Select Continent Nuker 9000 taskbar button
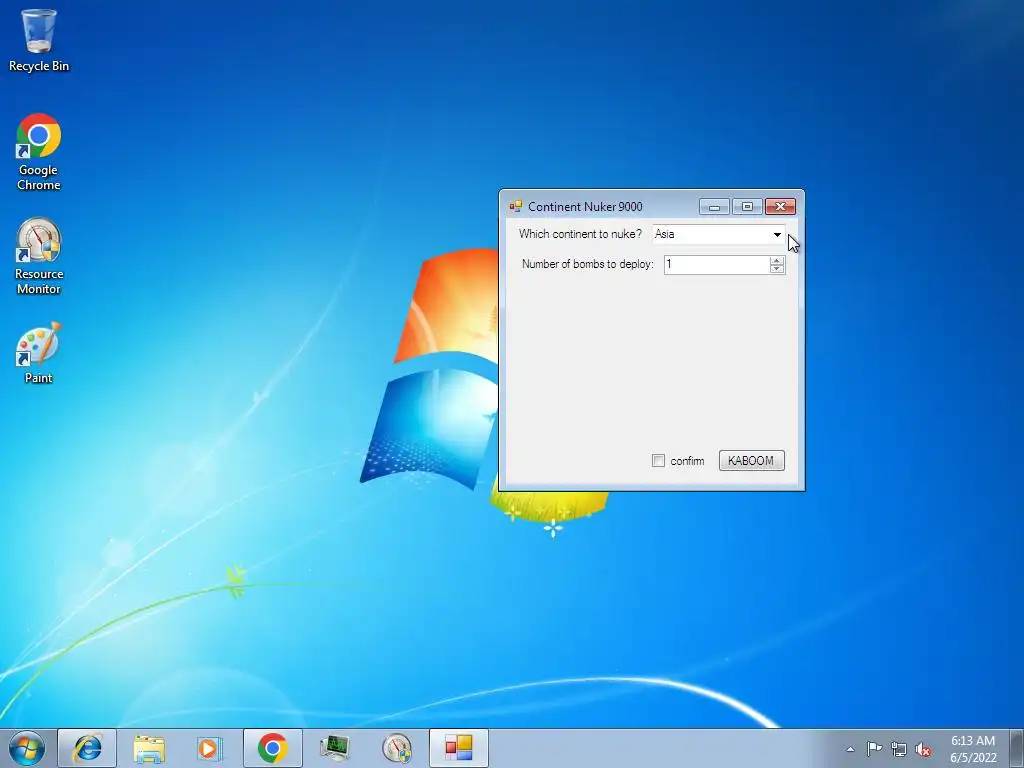The image size is (1024, 768). click(458, 748)
